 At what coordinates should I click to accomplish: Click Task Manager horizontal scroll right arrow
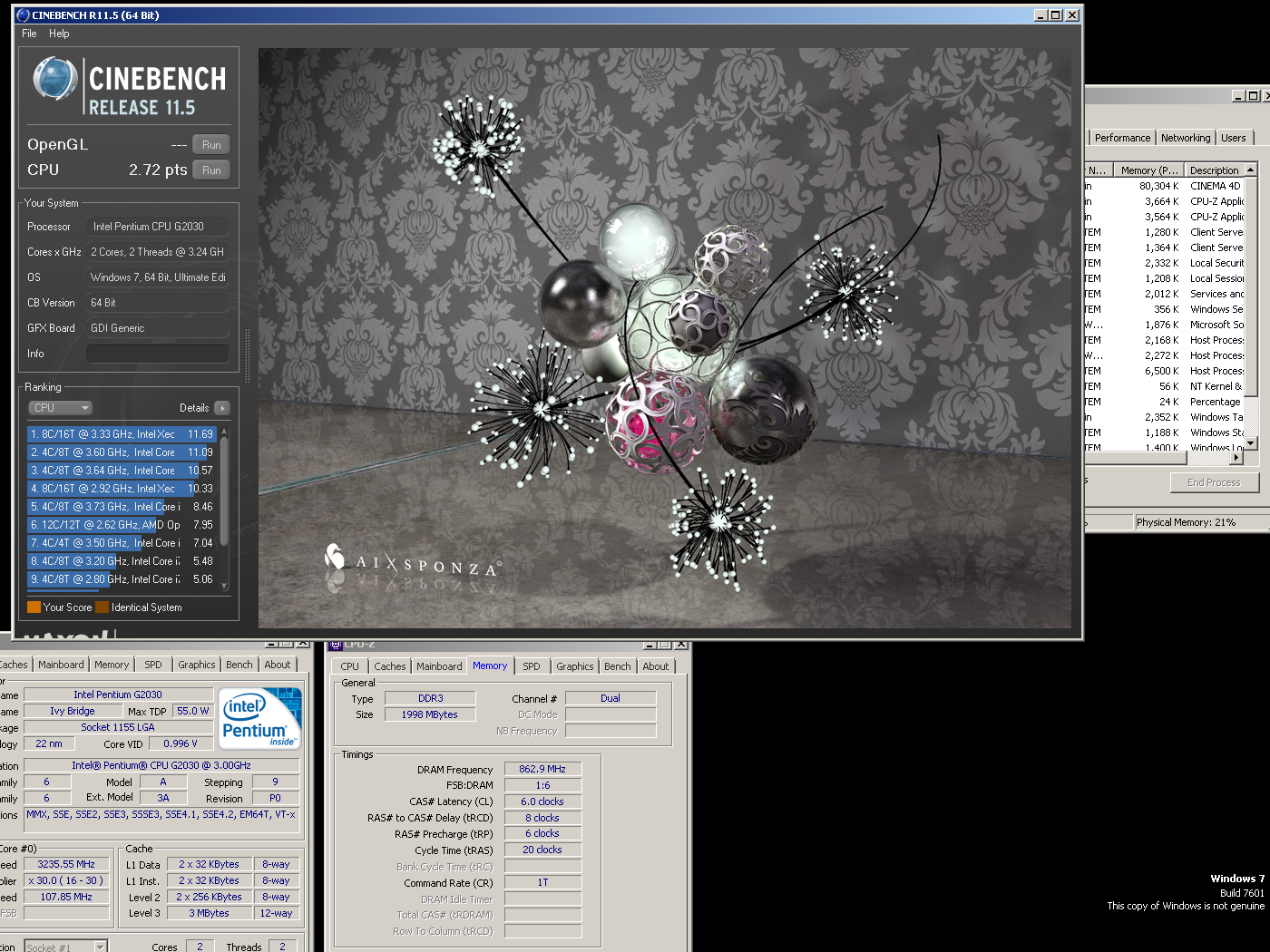[1236, 458]
